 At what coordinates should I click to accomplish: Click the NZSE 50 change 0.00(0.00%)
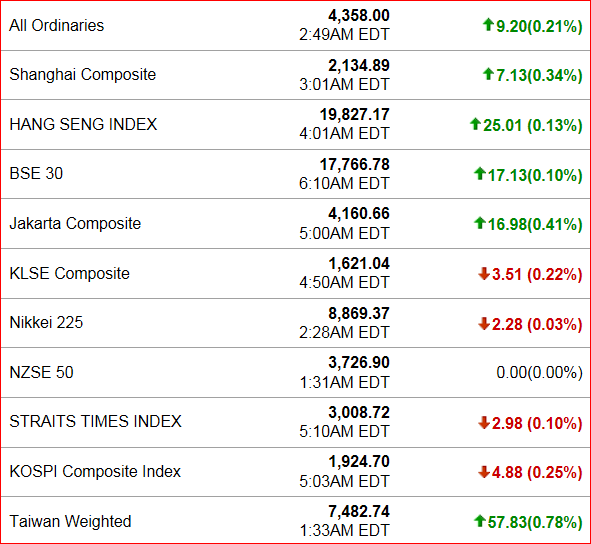click(539, 373)
